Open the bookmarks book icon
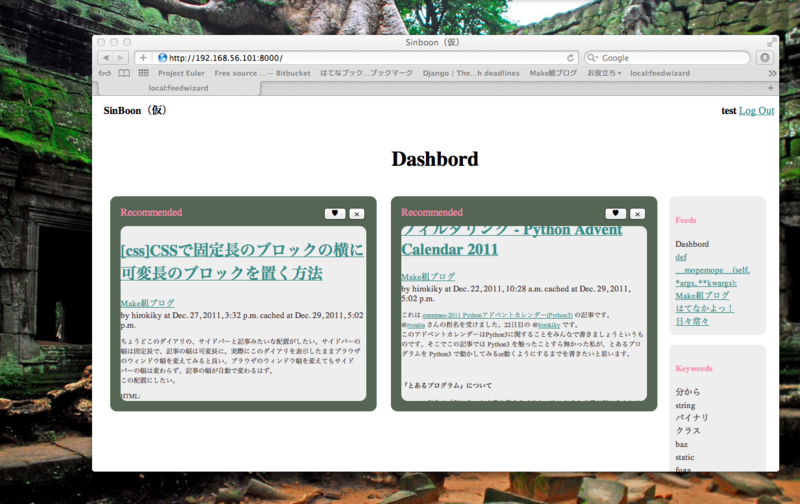Viewport: 800px width, 504px height. 124,73
